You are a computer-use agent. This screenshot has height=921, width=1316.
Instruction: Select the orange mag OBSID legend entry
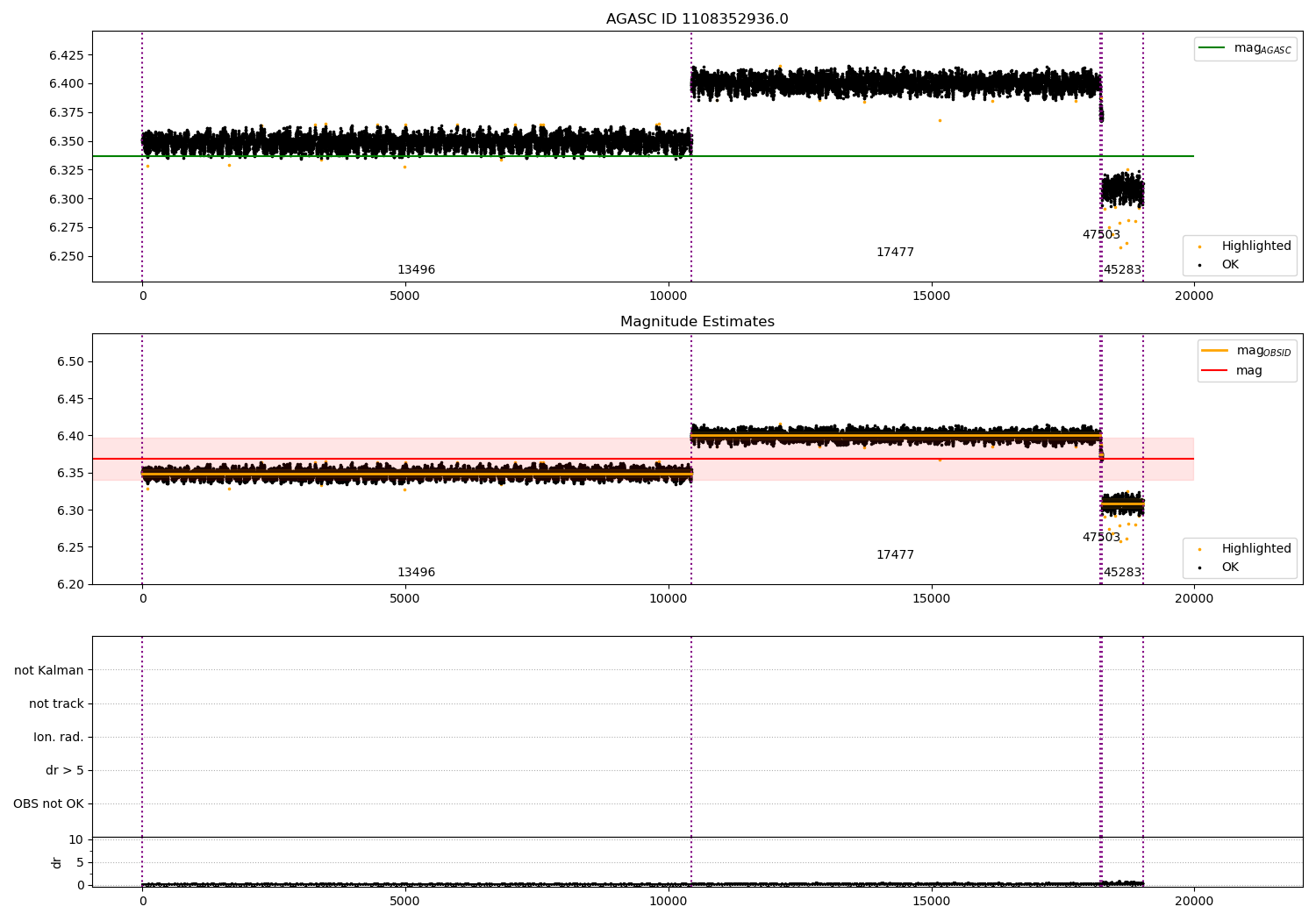(x=1247, y=351)
